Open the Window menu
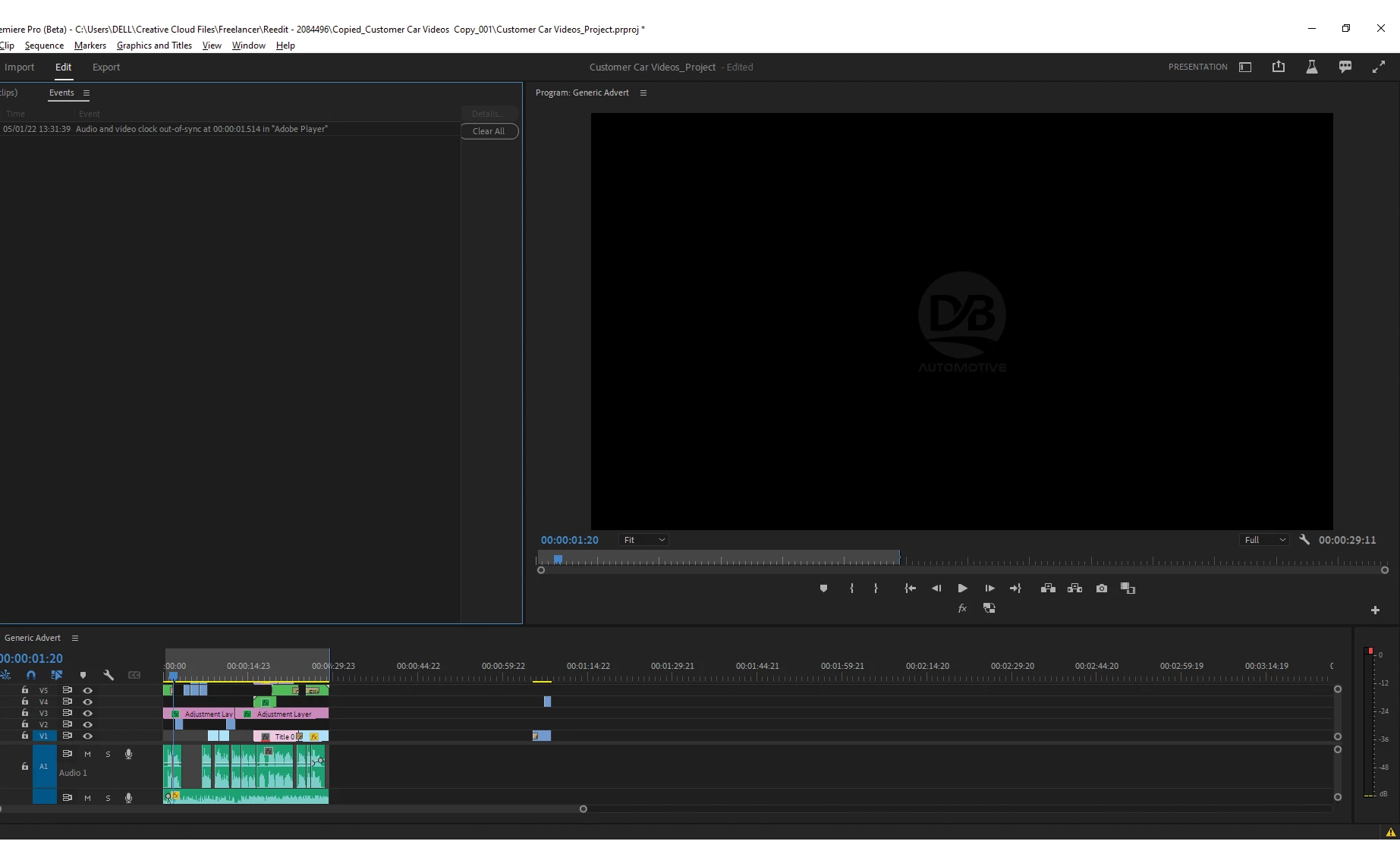Screen dimensions: 1400x860 click(249, 46)
